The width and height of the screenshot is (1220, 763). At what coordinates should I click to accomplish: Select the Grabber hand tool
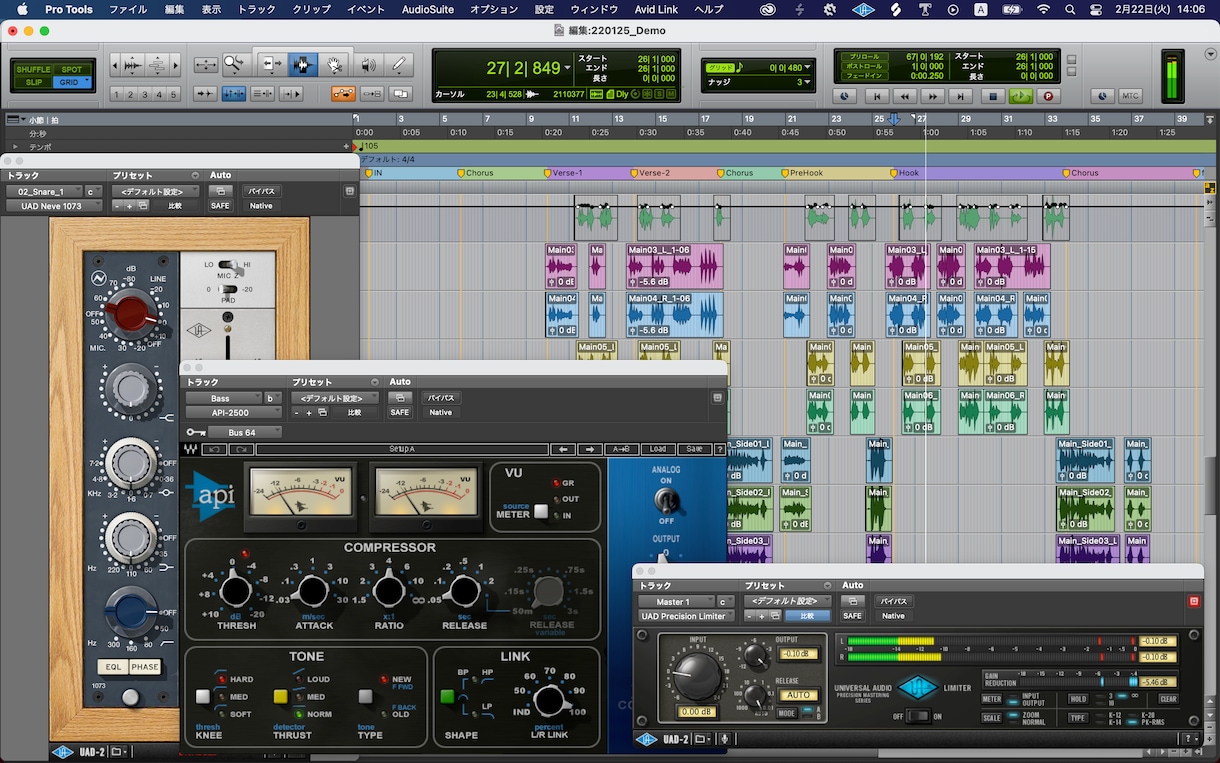[334, 65]
